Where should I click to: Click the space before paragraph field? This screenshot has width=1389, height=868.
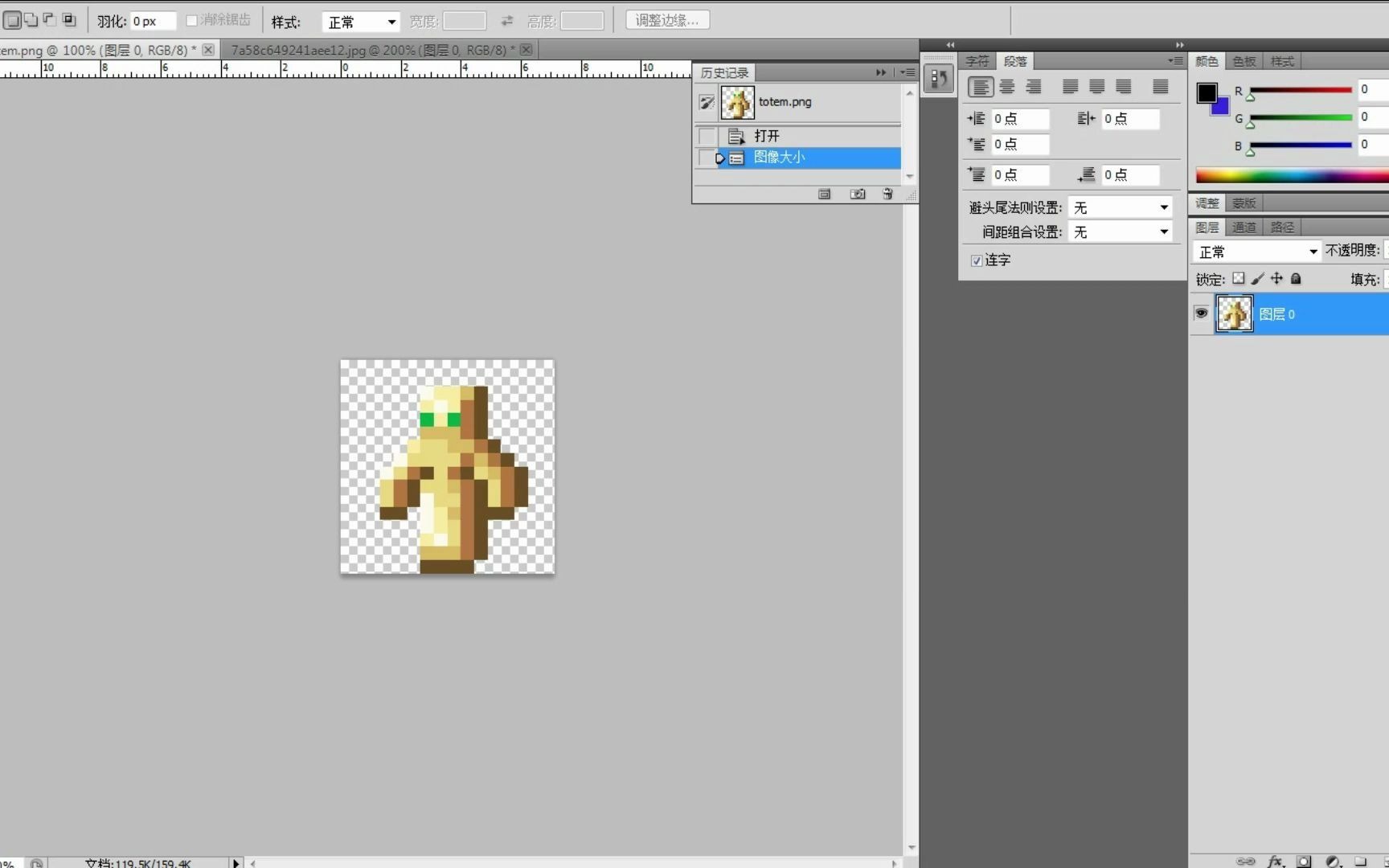coord(1019,175)
